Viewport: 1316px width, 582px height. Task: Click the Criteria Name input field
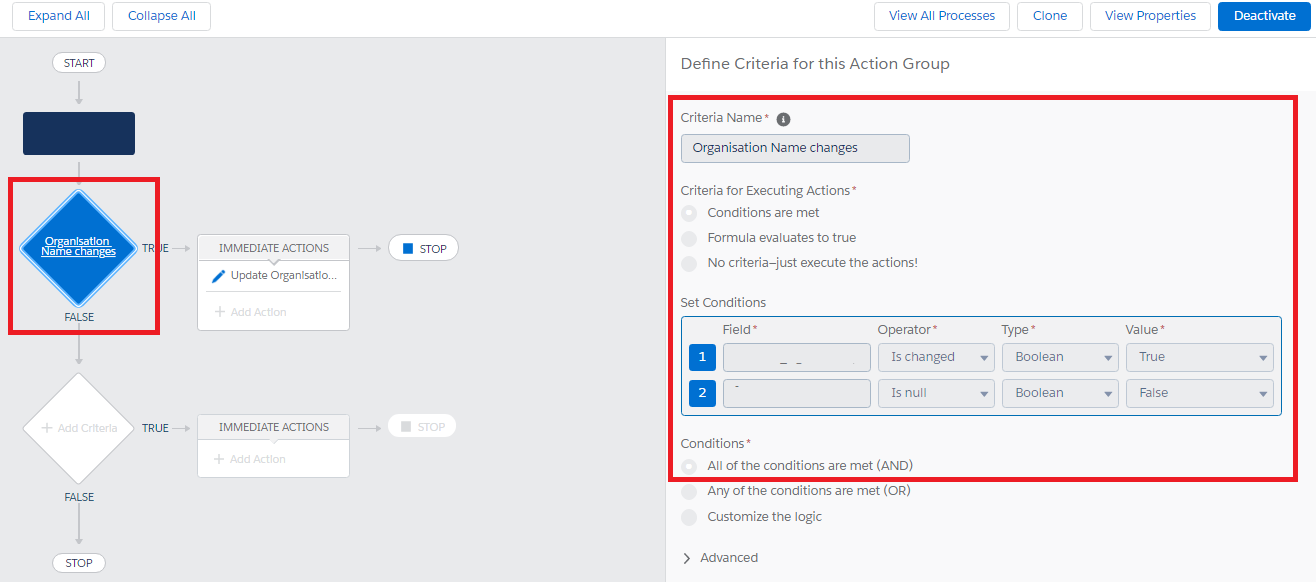coord(795,148)
